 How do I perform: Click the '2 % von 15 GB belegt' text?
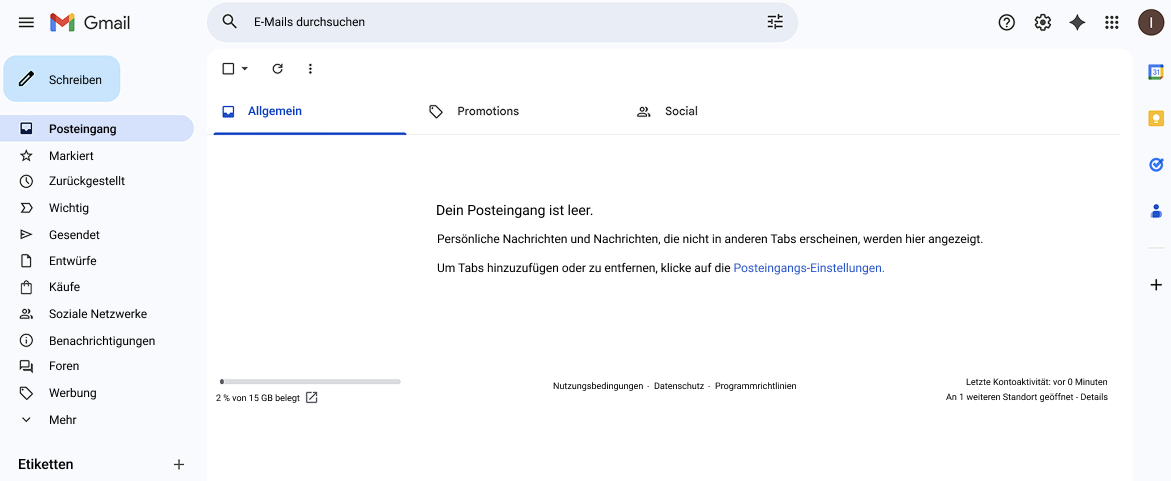[x=258, y=398]
